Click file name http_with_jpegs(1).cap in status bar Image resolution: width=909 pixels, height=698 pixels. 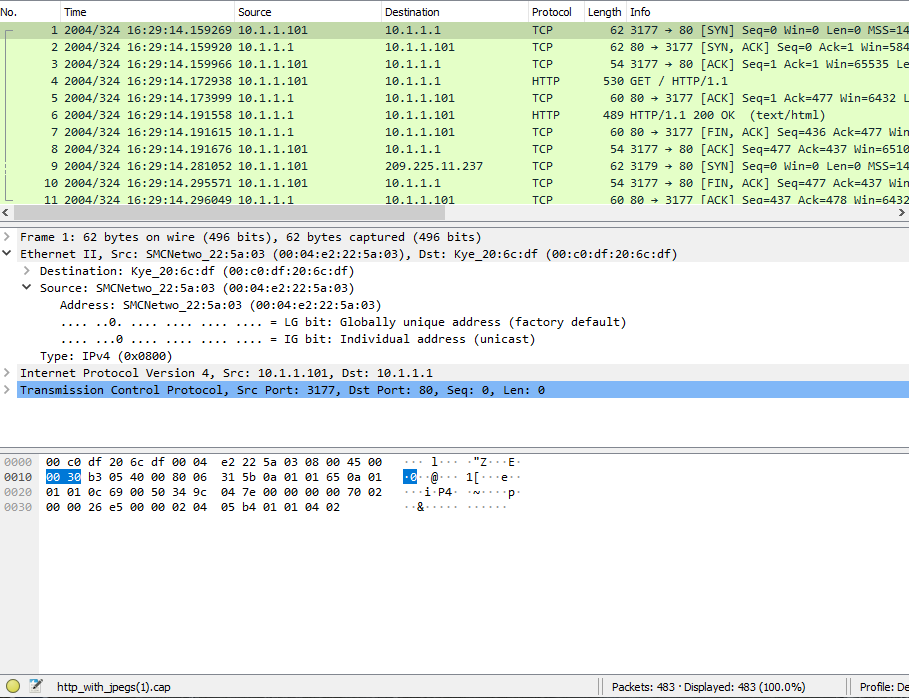(114, 687)
